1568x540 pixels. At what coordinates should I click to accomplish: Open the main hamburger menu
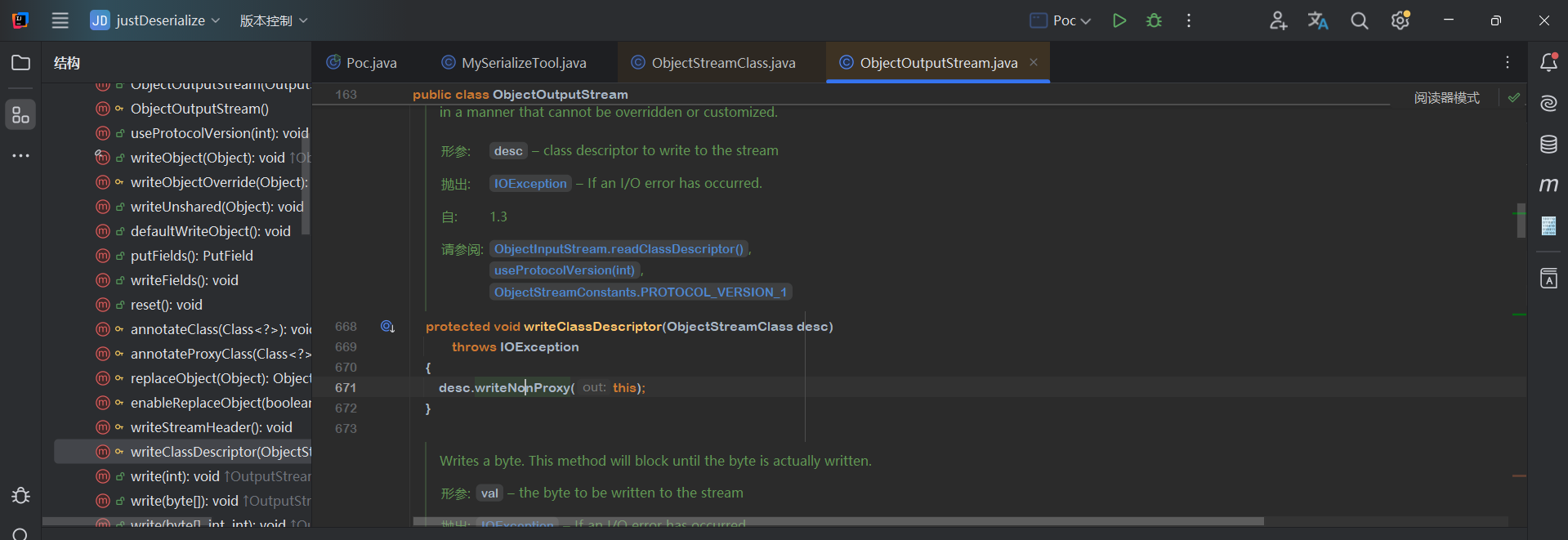[60, 20]
